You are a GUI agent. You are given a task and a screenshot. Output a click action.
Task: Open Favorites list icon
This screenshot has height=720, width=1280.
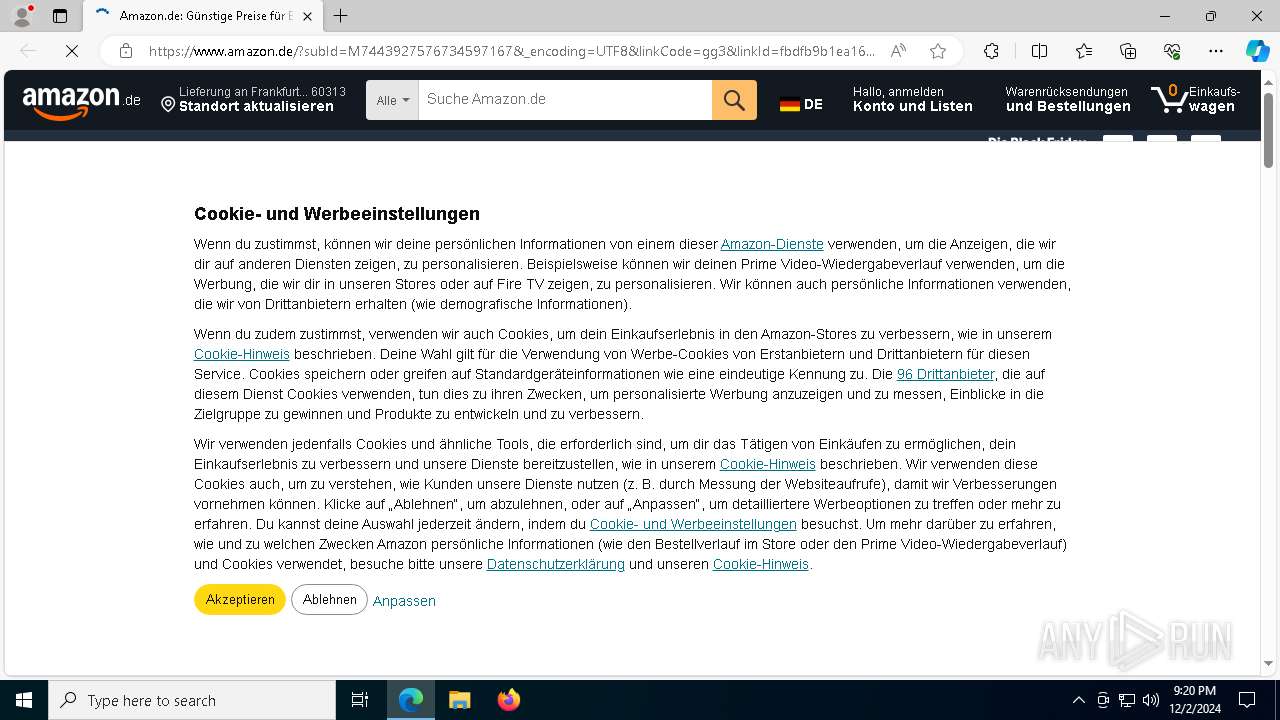pyautogui.click(x=1084, y=51)
